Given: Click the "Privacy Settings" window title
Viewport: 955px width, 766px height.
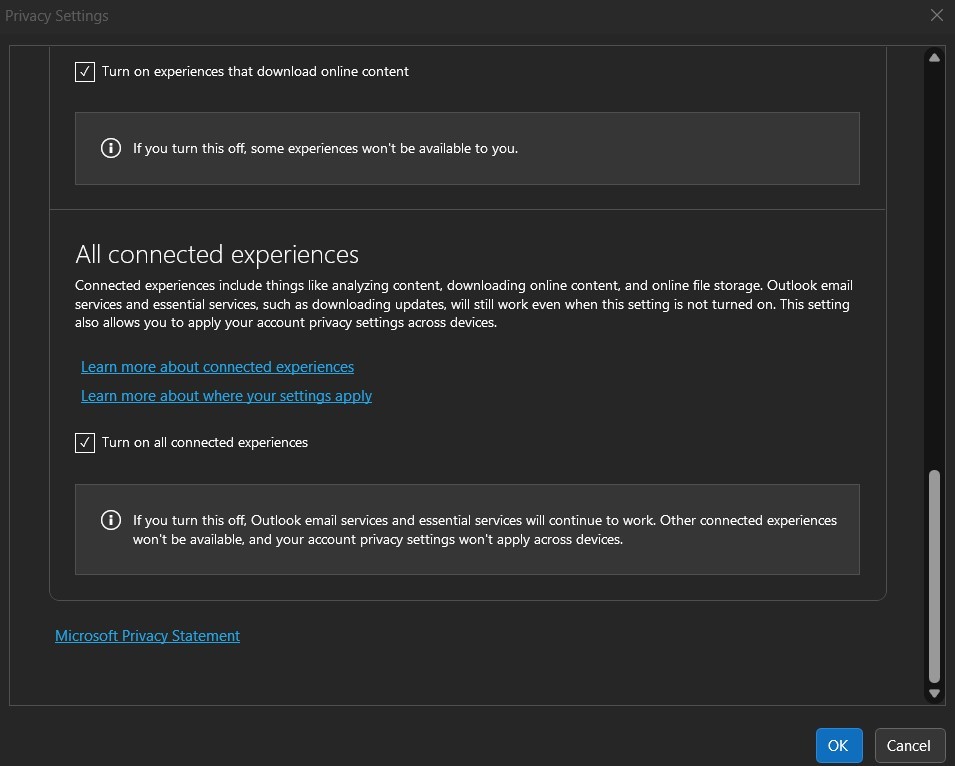Looking at the screenshot, I should [x=57, y=15].
